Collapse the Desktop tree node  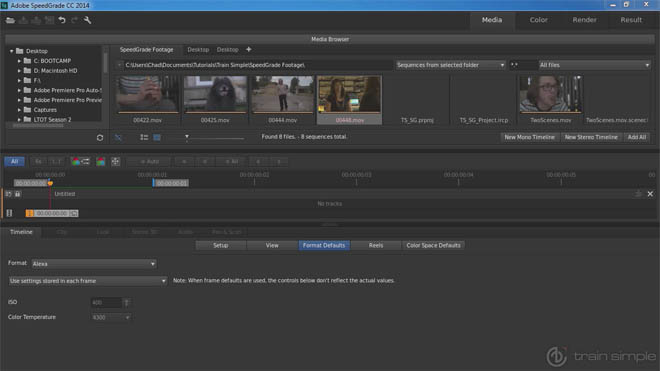tap(11, 51)
